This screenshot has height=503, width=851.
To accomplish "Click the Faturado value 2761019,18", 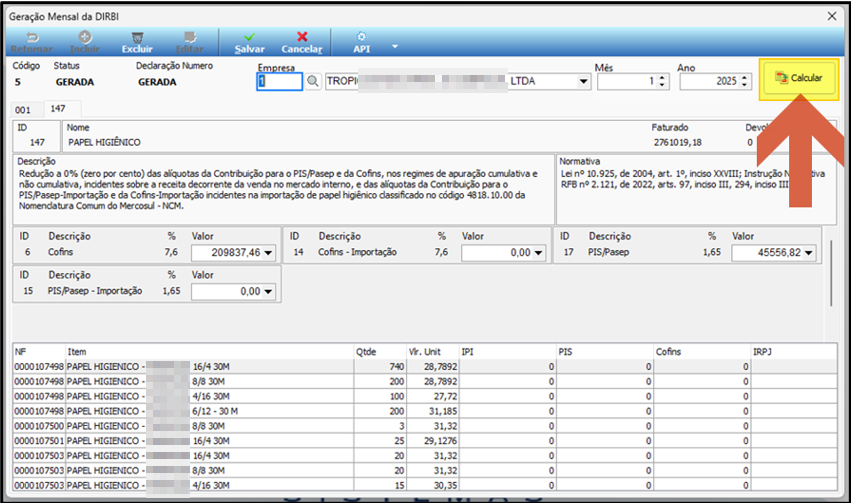I will [677, 143].
